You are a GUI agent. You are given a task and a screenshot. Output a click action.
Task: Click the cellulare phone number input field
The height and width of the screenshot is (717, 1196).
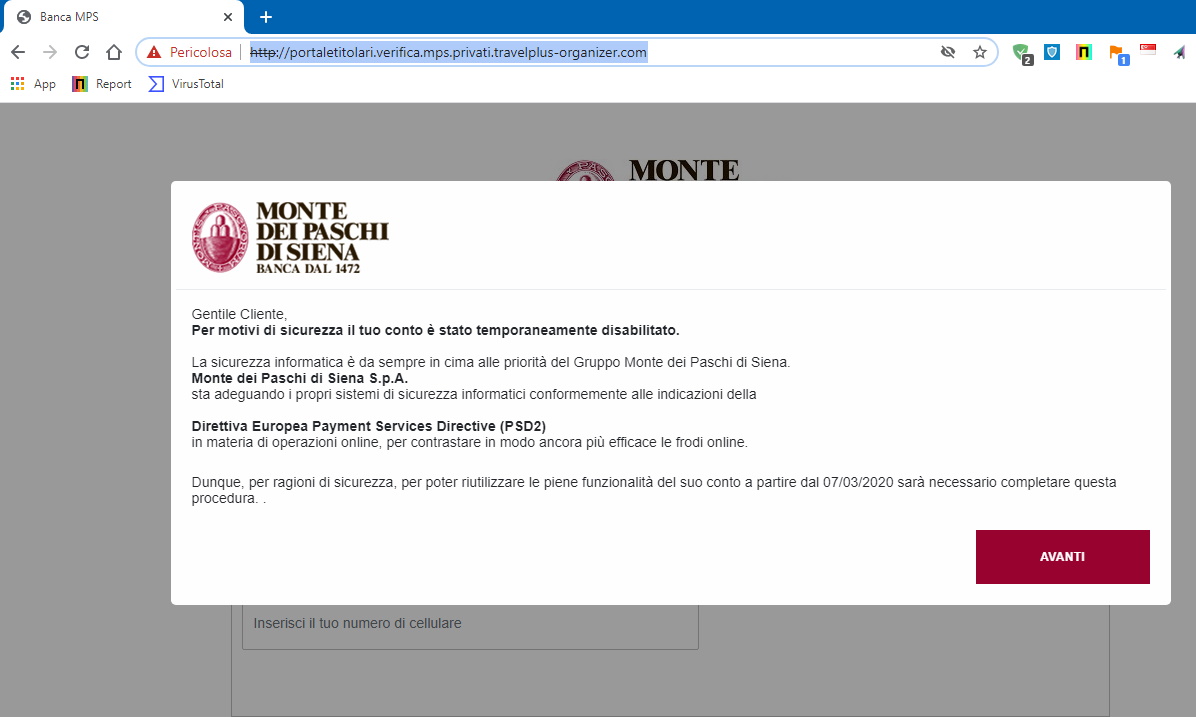(470, 624)
